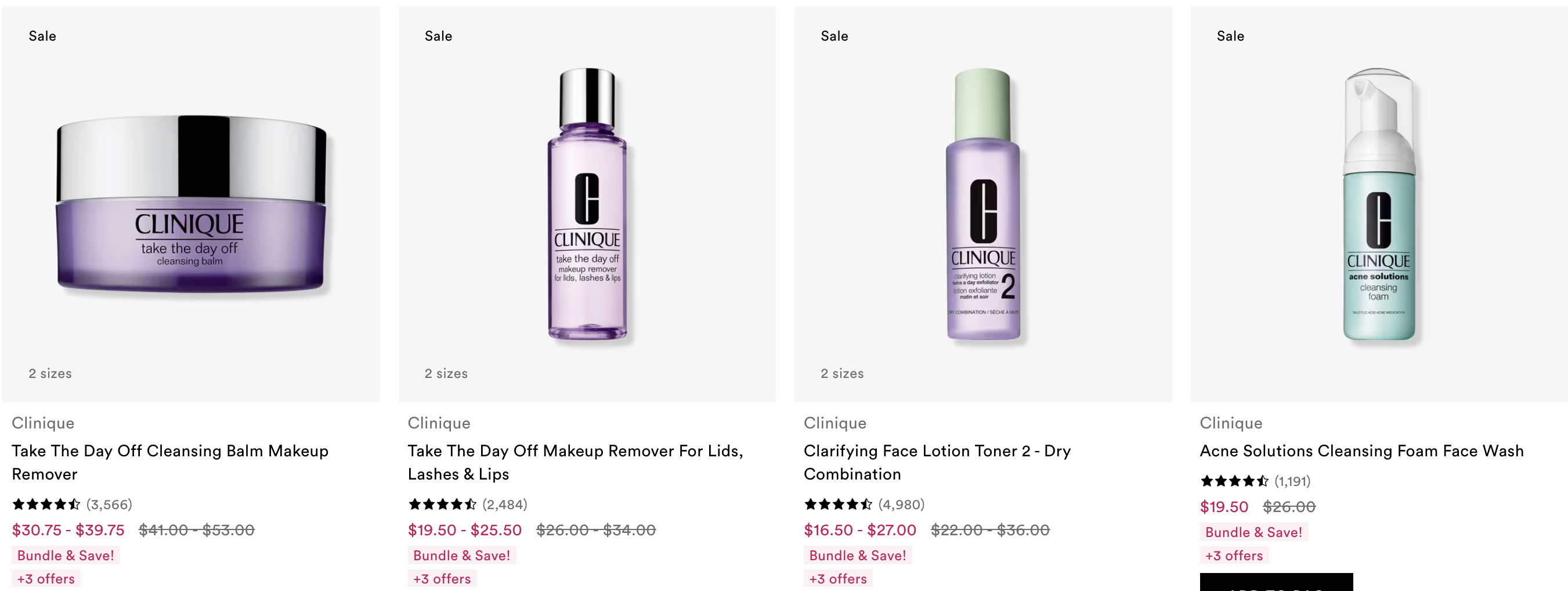Screen dimensions: 1568x591
Task: Open the Cleansing Balm jar product image
Action: pos(191,204)
